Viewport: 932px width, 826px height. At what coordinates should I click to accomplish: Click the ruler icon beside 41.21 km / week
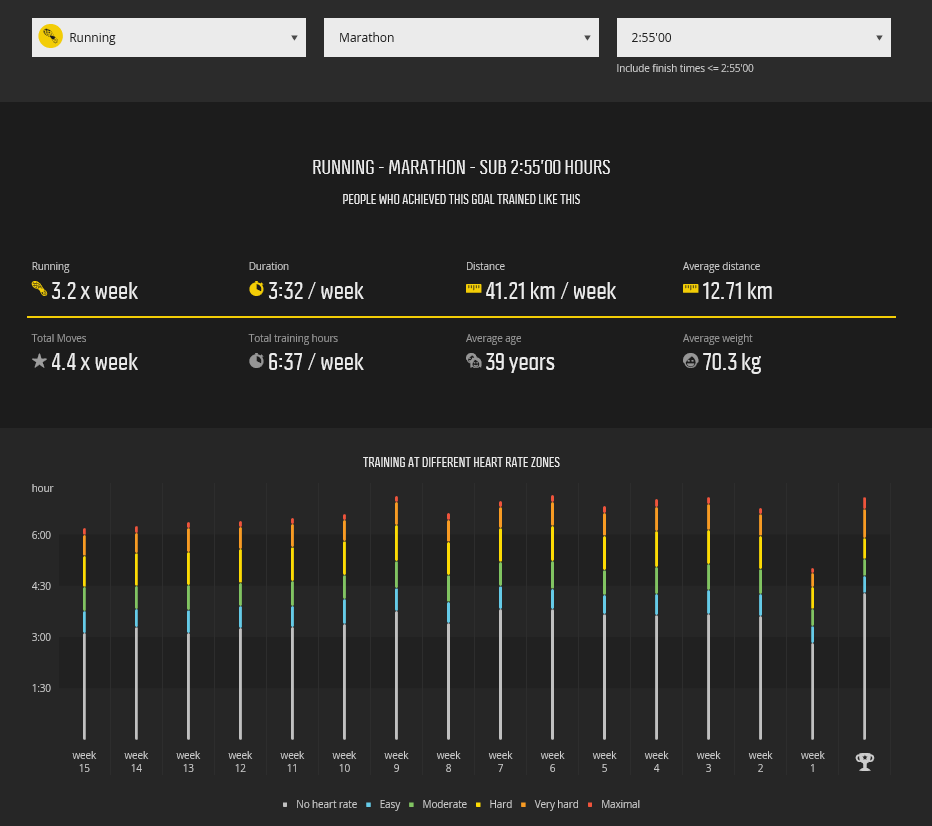(x=474, y=289)
